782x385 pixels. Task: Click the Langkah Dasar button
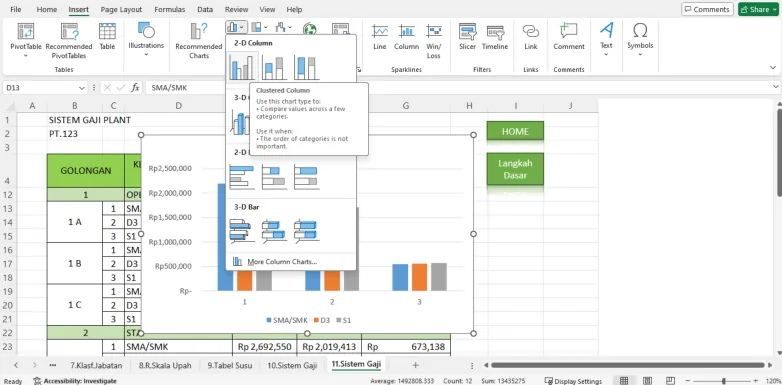[515, 169]
